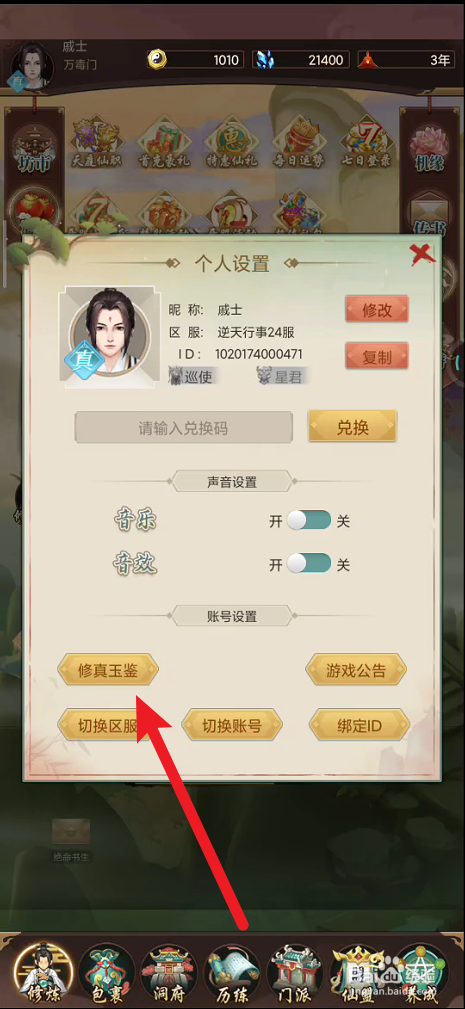465x1009 pixels.
Task: Open the 七日登录 login reward icon
Action: point(365,143)
